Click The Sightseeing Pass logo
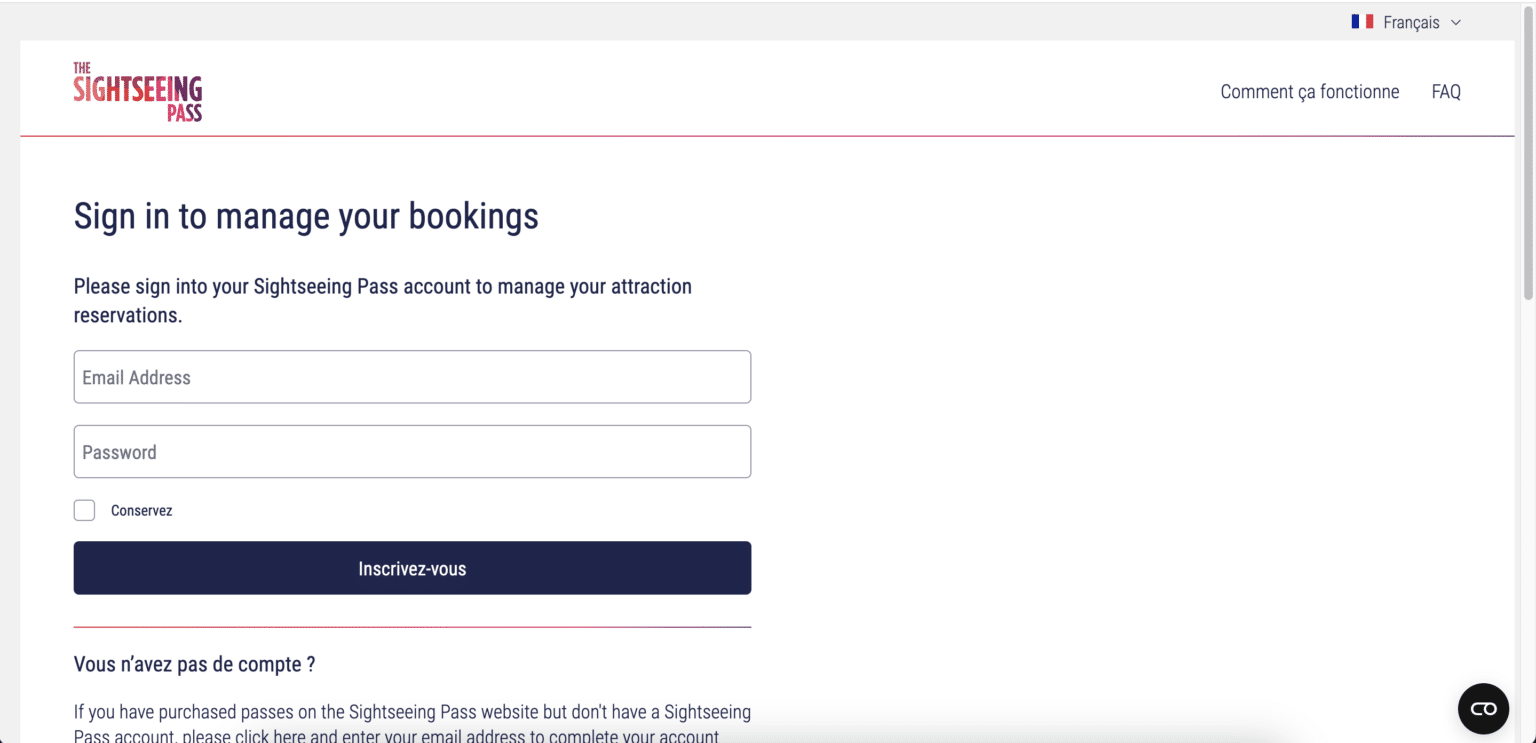The width and height of the screenshot is (1536, 743). tap(138, 92)
